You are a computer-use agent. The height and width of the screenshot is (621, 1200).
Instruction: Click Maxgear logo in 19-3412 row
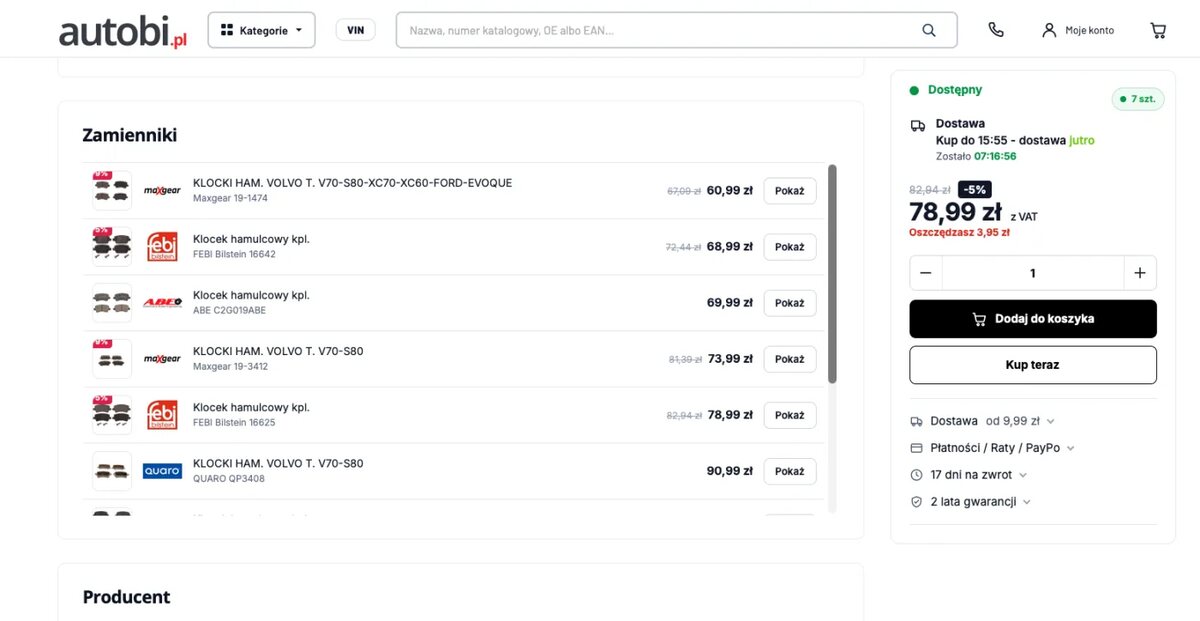pyautogui.click(x=162, y=358)
